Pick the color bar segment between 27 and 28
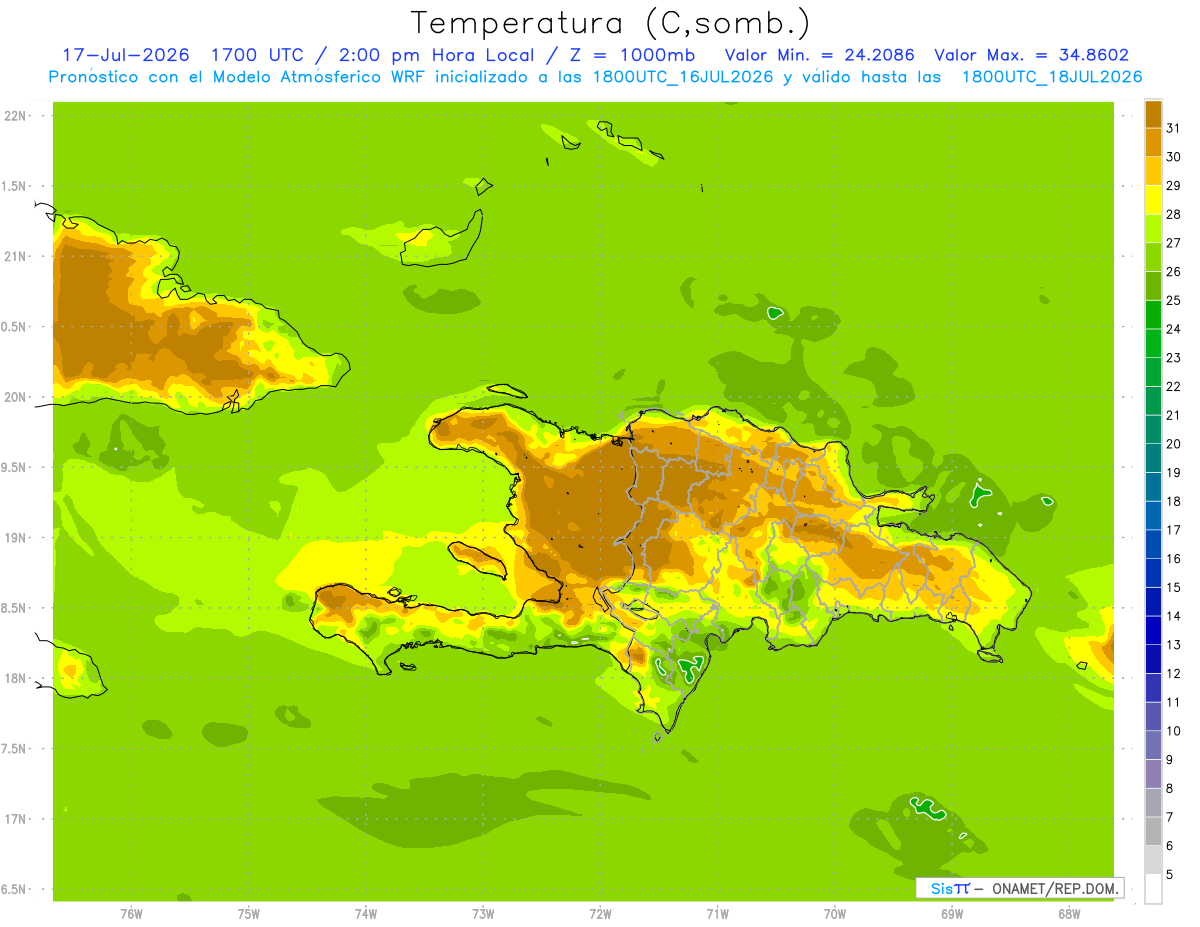 point(1153,228)
